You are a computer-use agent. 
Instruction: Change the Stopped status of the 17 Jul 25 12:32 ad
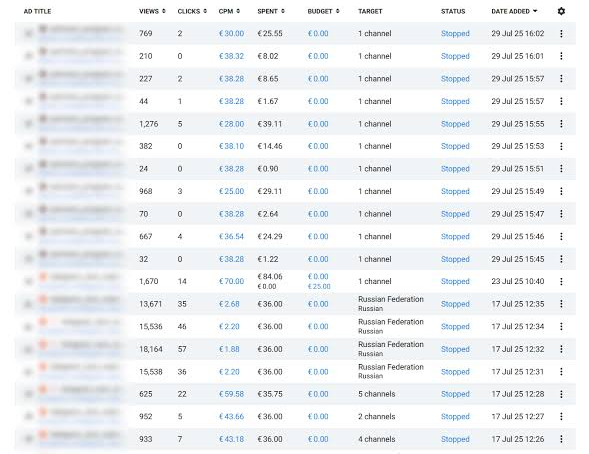[x=455, y=349]
